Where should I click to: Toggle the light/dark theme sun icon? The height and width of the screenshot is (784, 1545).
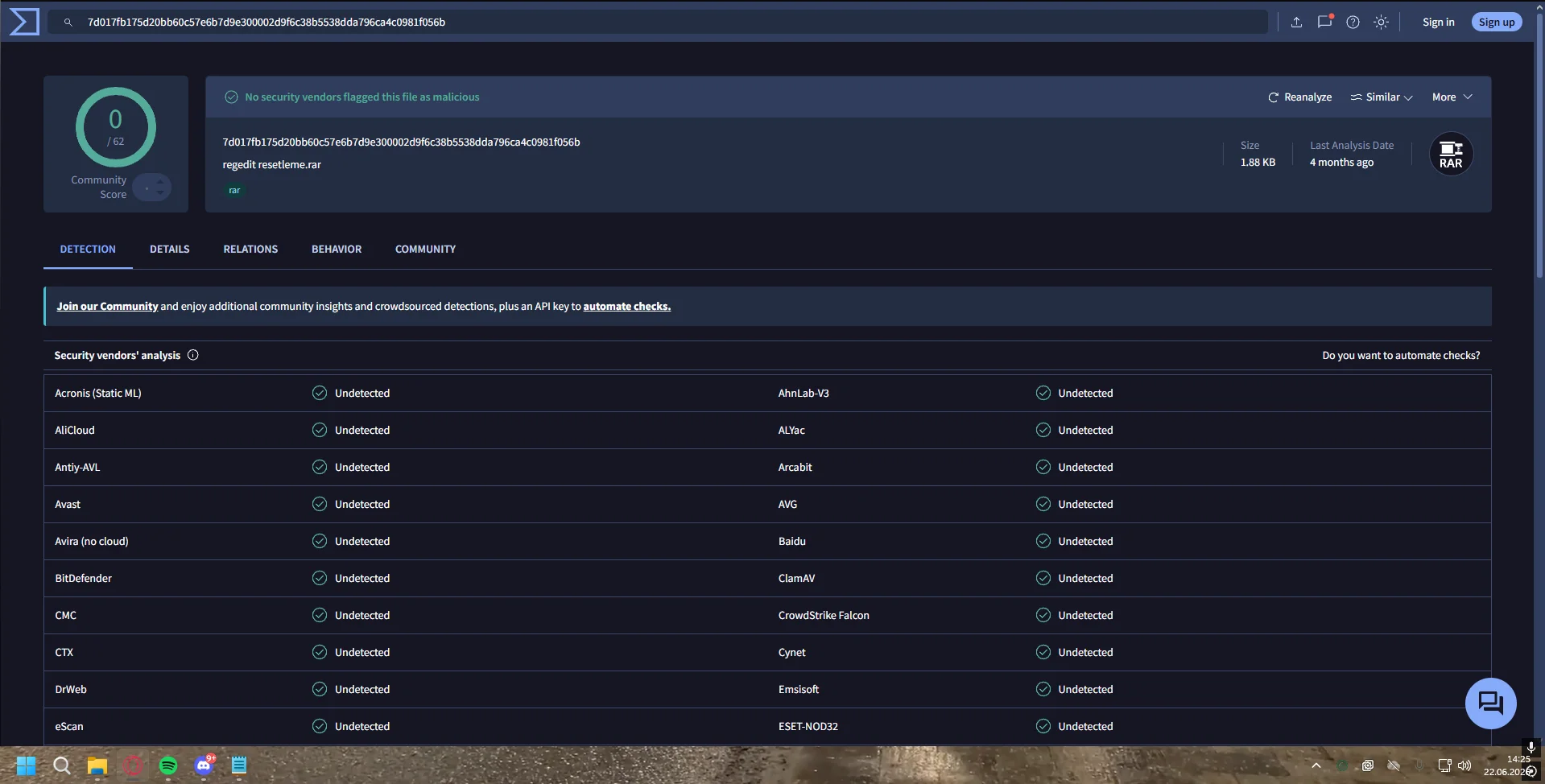pyautogui.click(x=1381, y=23)
